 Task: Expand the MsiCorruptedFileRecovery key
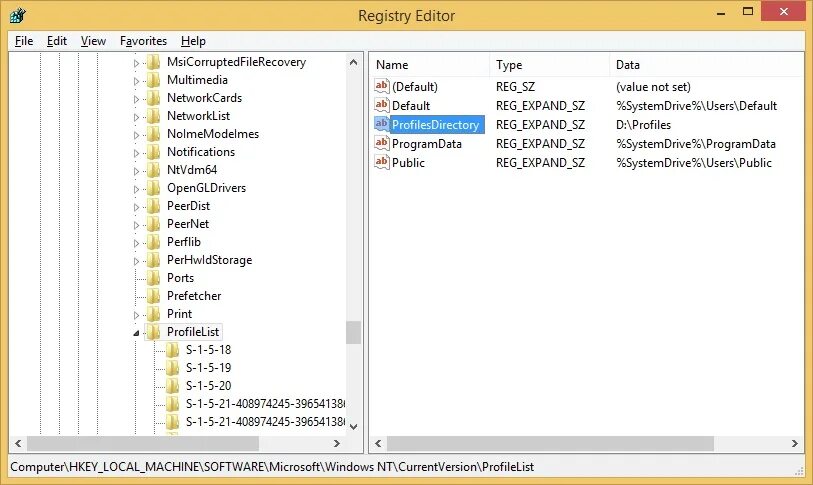136,63
